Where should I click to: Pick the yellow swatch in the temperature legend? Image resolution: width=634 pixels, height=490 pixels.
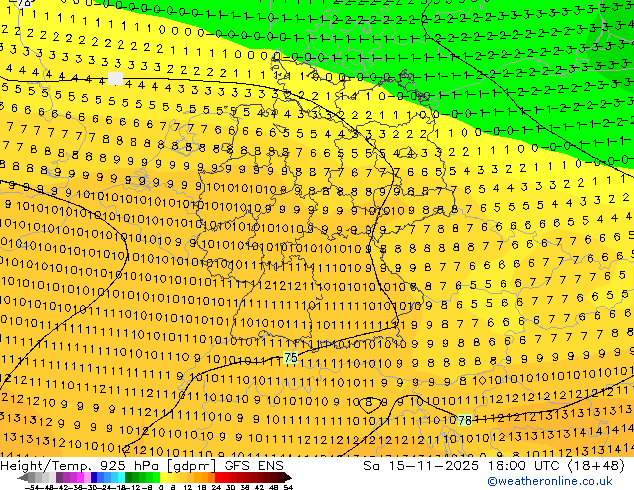pyautogui.click(x=163, y=478)
